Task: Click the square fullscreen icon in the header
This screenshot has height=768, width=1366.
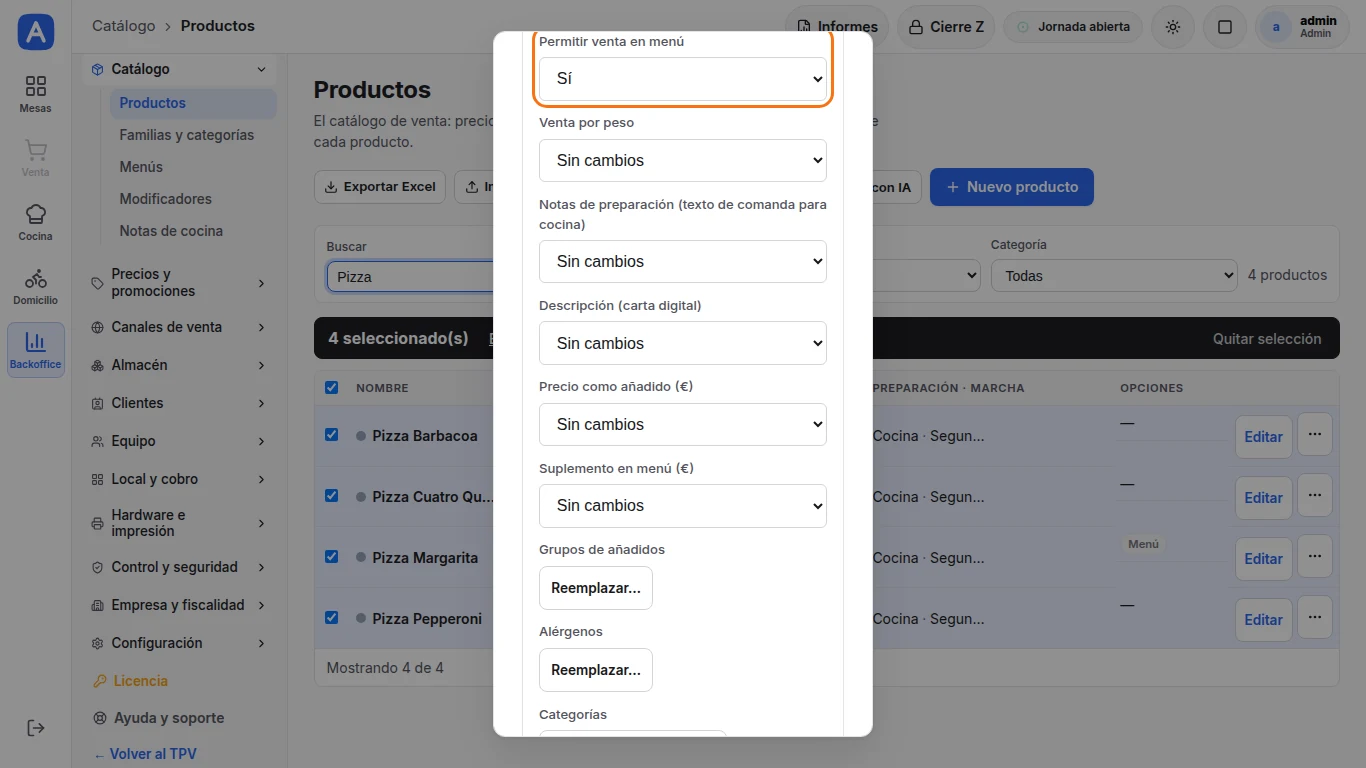Action: [1225, 27]
